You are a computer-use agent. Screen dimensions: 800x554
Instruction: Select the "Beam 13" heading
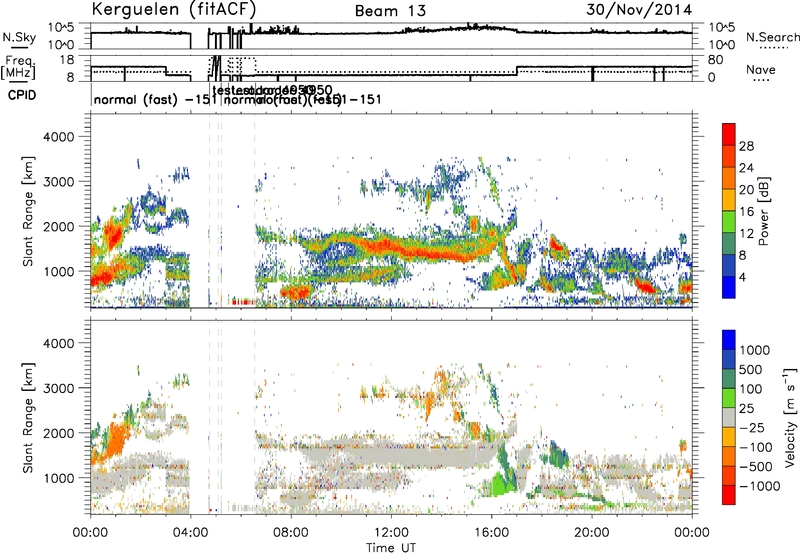point(390,11)
